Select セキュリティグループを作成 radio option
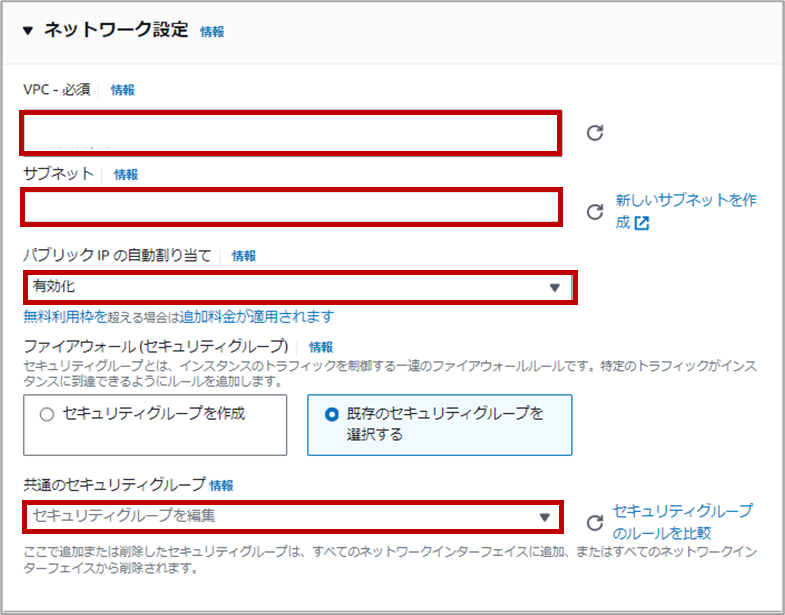Viewport: 785px width, 615px height. click(155, 425)
